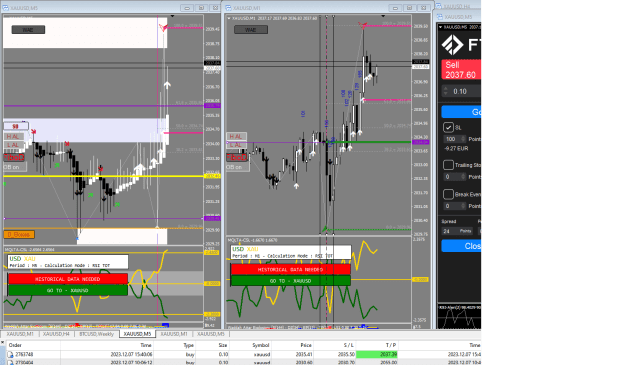The width and height of the screenshot is (625, 365).
Task: Click the chart shift triangle atop M5 chart
Action: (x=172, y=16)
